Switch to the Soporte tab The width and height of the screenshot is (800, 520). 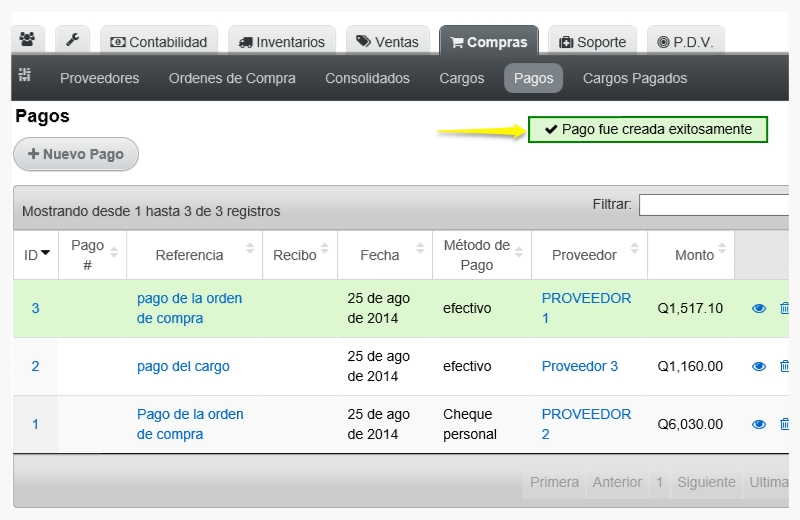pos(592,40)
